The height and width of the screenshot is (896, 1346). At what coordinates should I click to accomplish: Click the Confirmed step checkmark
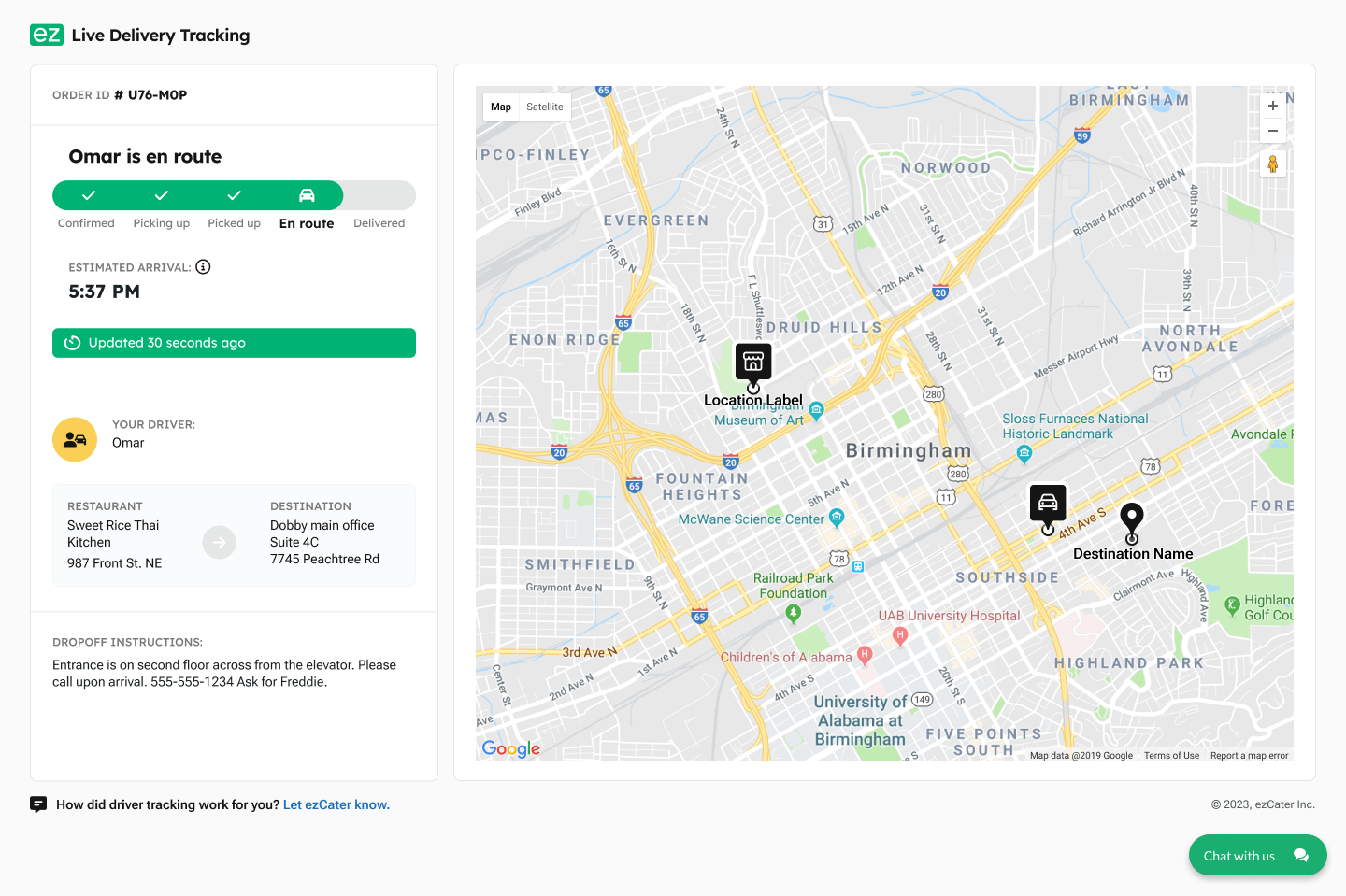(89, 195)
